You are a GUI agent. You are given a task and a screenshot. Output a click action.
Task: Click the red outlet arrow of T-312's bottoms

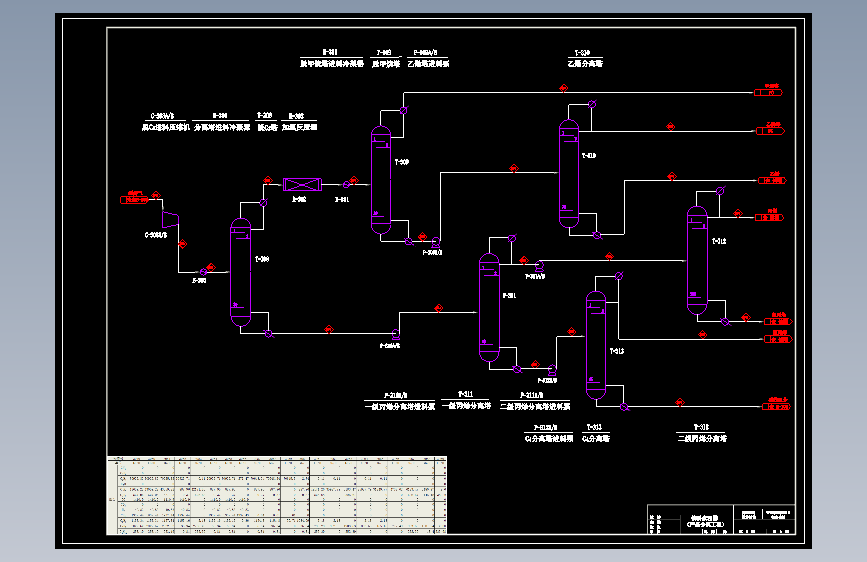[x=779, y=321]
